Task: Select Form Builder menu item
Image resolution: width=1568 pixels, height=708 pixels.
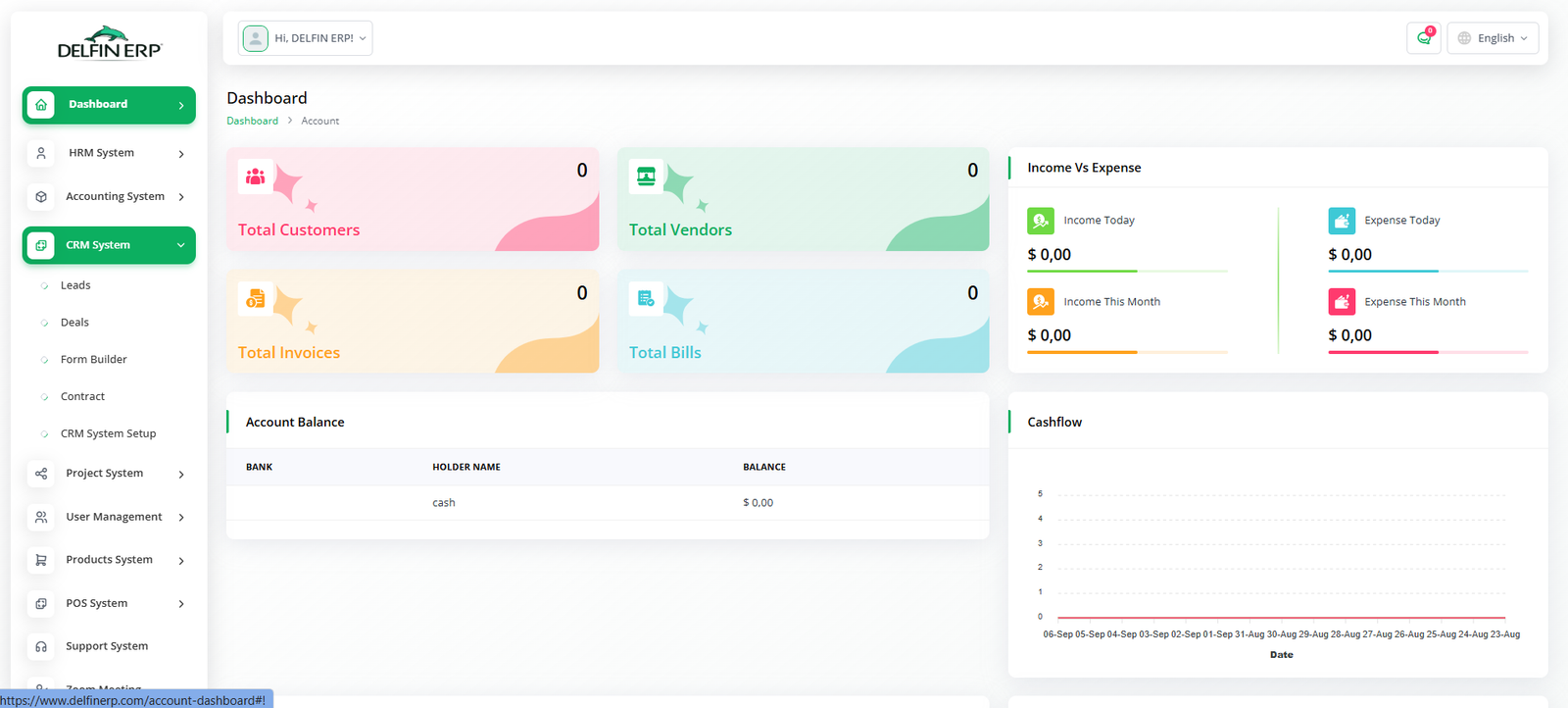Action: tap(94, 360)
